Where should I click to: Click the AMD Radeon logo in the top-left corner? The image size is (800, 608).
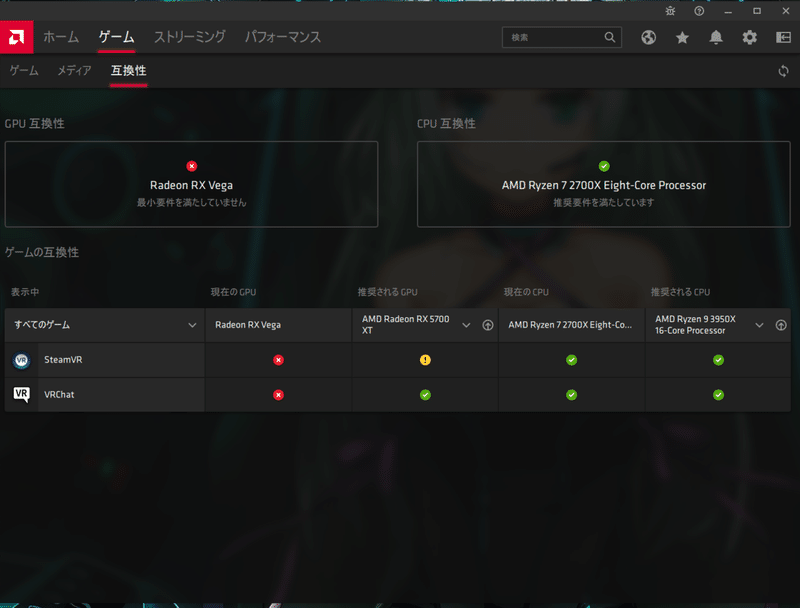14,37
